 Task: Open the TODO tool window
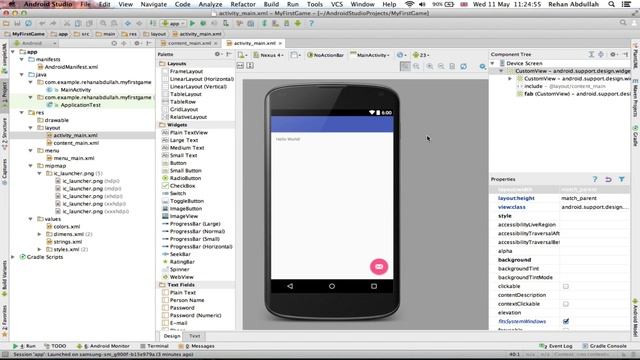(x=55, y=346)
